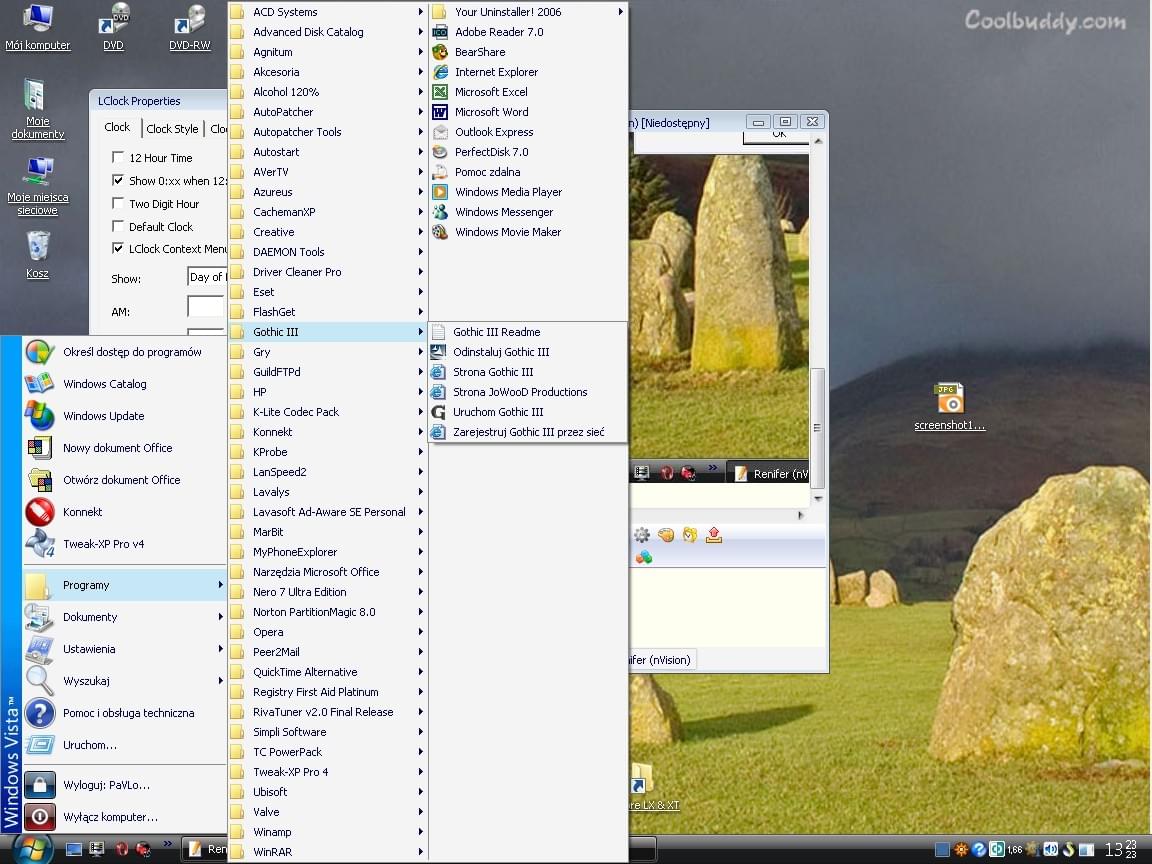Click Wyloguj: PaVLo to log off

click(x=106, y=785)
